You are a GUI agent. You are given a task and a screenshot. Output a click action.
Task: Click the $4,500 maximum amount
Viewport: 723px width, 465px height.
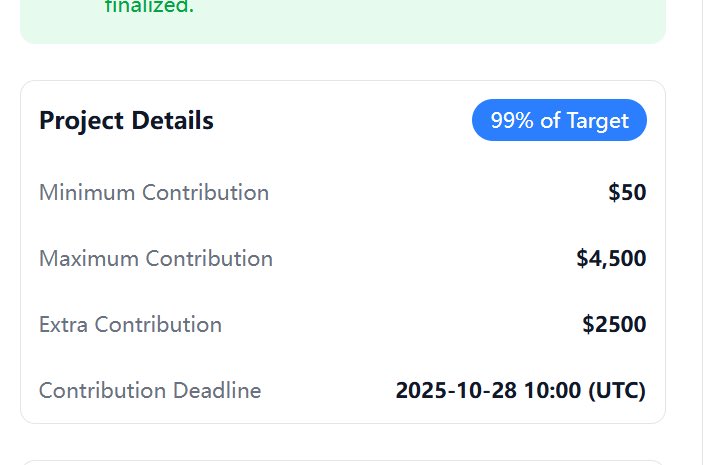click(x=611, y=258)
